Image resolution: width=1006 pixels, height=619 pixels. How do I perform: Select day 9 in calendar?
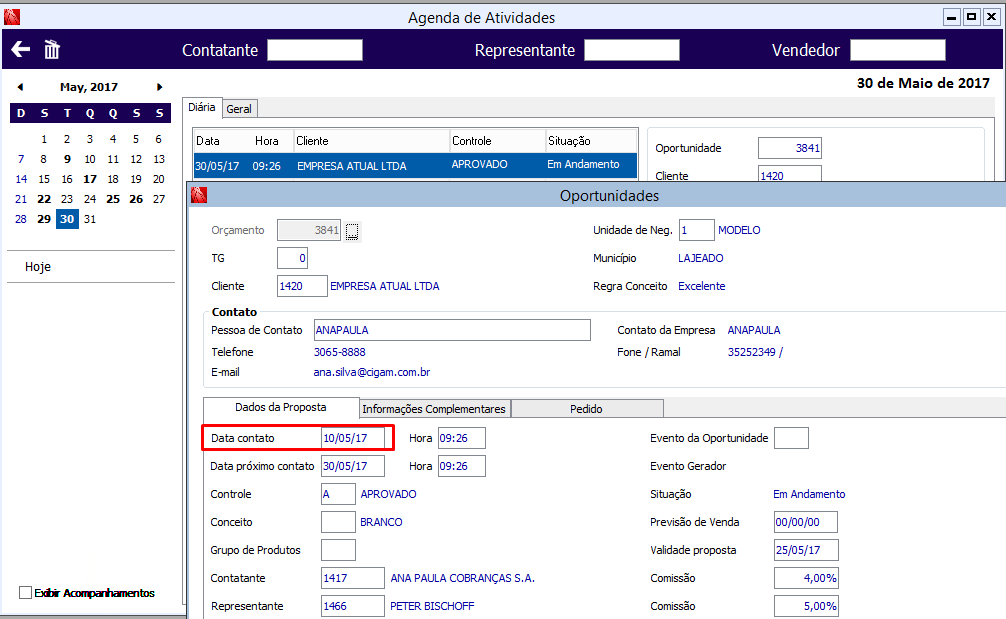click(x=67, y=159)
